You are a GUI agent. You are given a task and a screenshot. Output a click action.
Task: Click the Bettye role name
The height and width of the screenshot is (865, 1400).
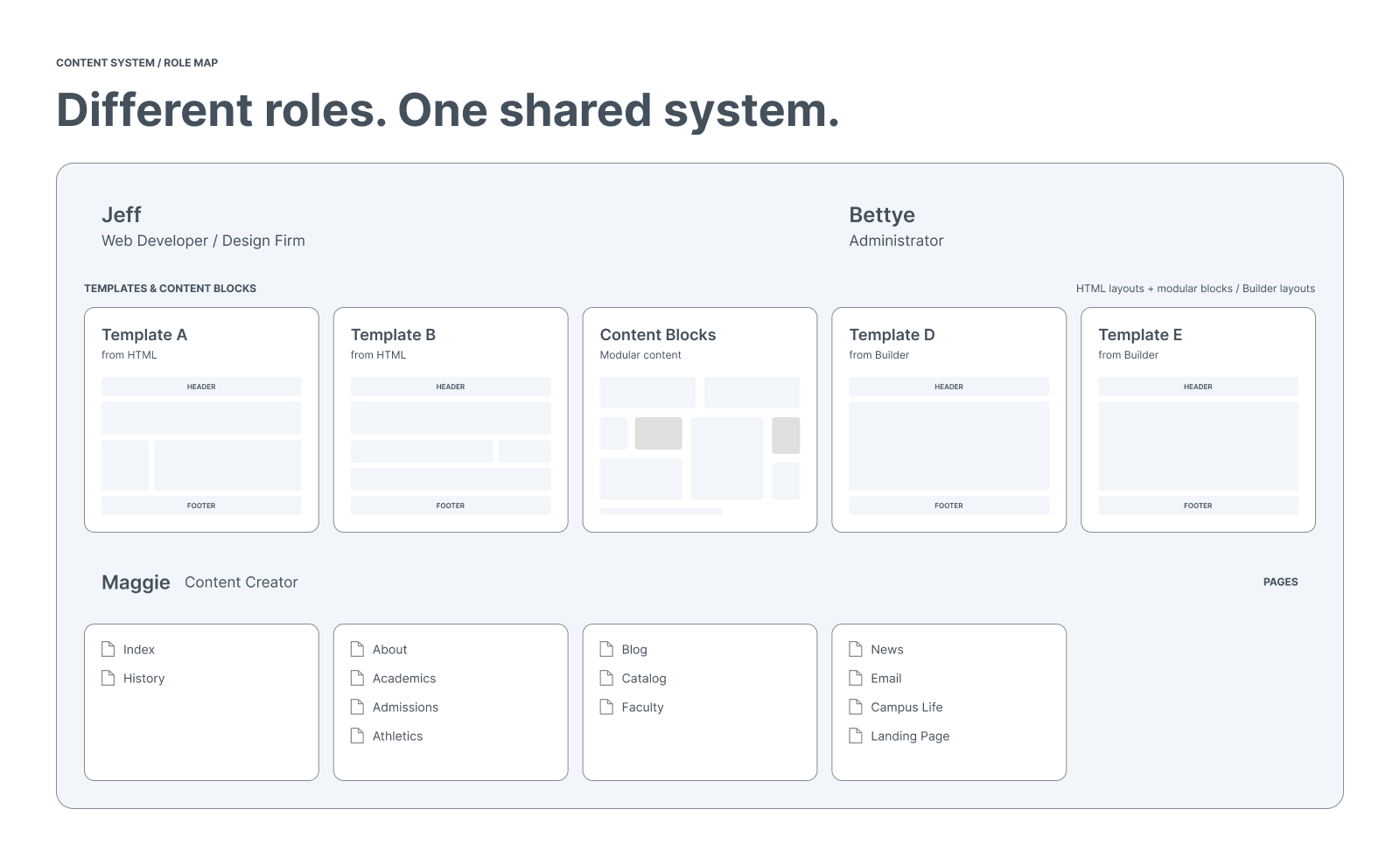coord(882,215)
